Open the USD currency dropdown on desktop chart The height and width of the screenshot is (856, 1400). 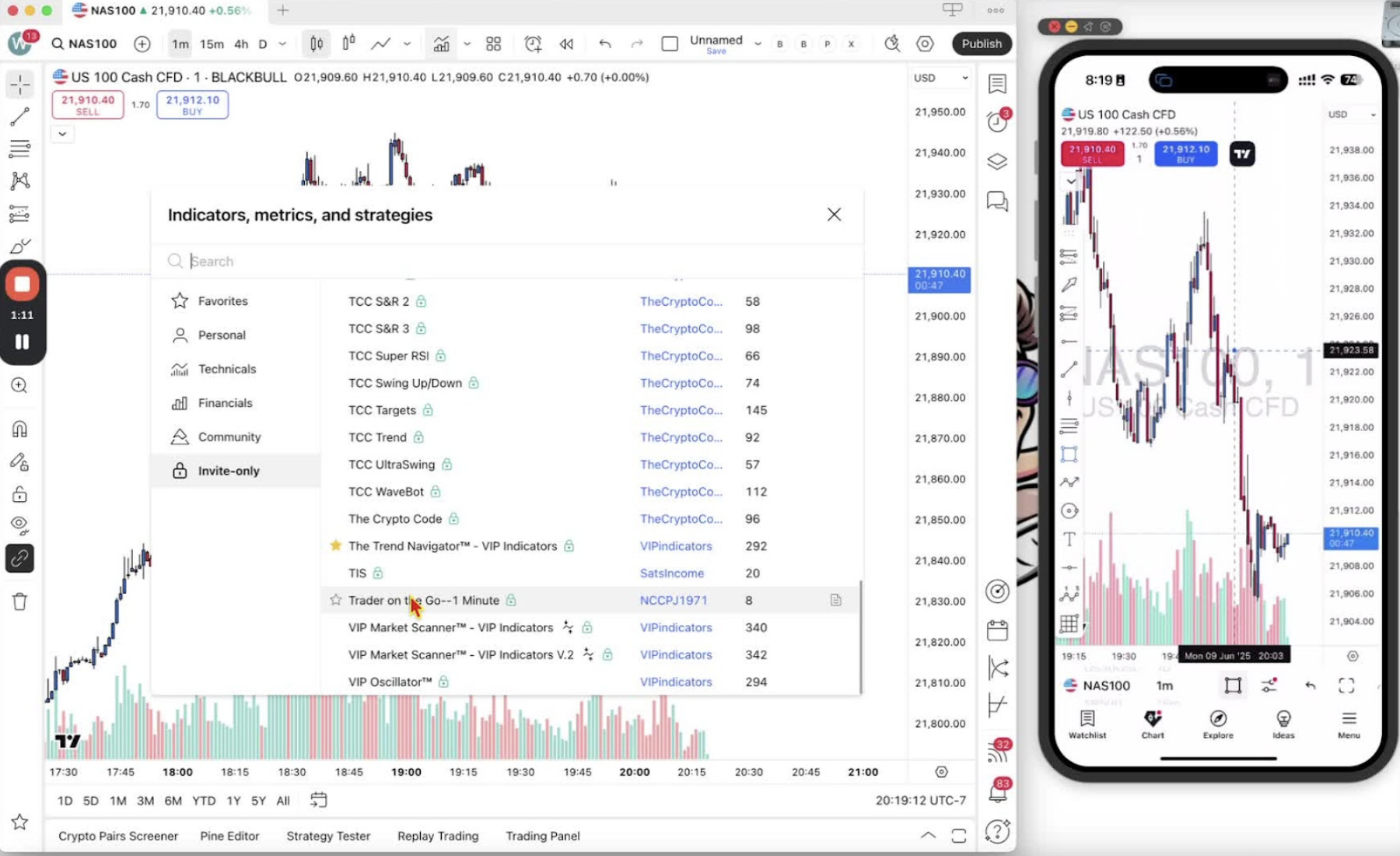940,78
